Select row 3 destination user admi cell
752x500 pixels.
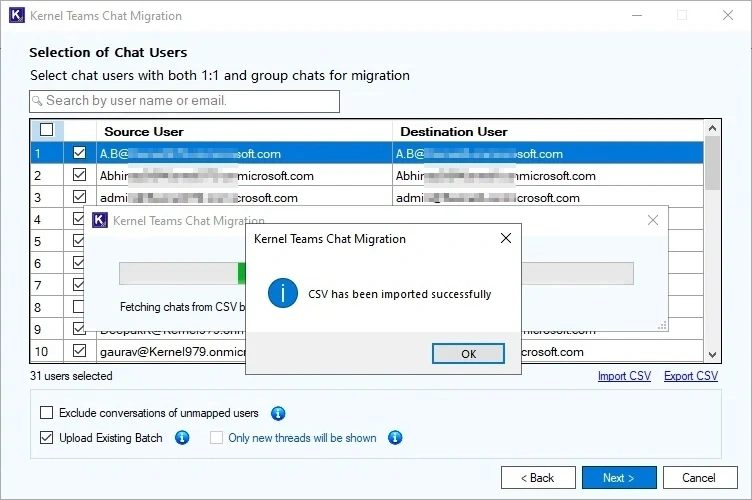point(548,198)
